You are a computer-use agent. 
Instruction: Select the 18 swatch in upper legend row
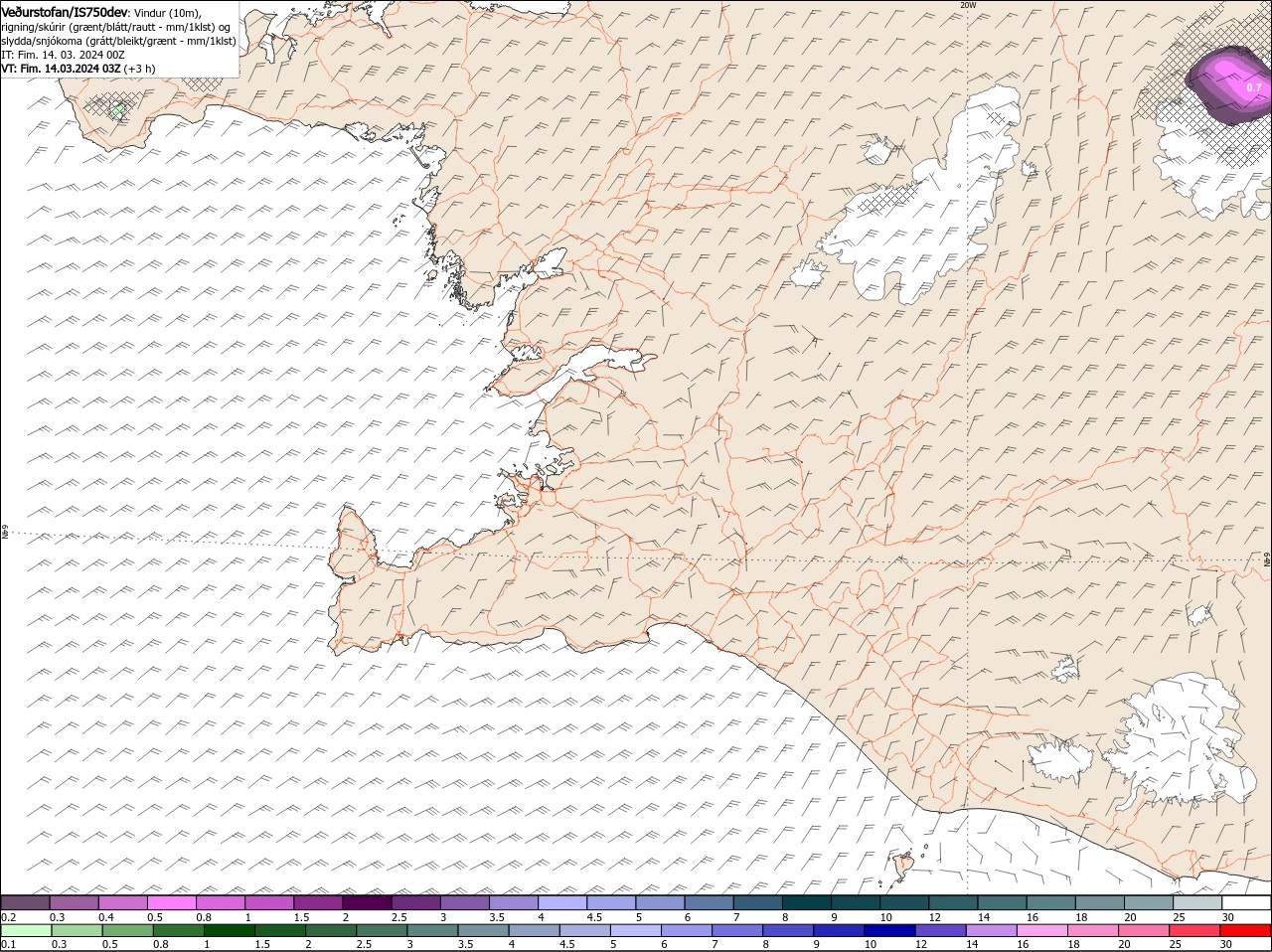(x=1099, y=902)
